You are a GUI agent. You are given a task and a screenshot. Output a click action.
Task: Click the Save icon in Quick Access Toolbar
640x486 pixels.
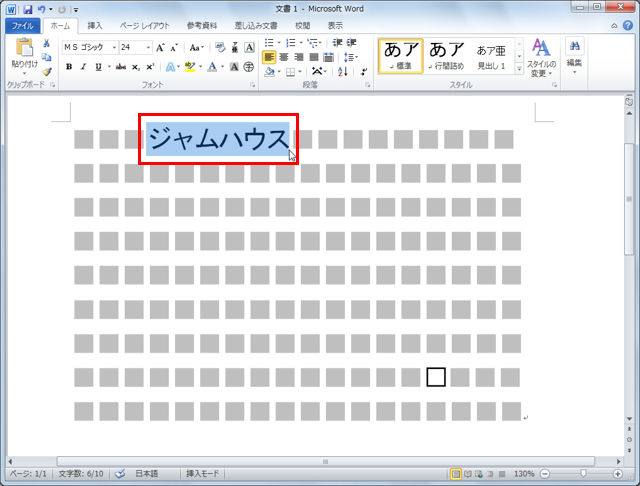coord(27,9)
